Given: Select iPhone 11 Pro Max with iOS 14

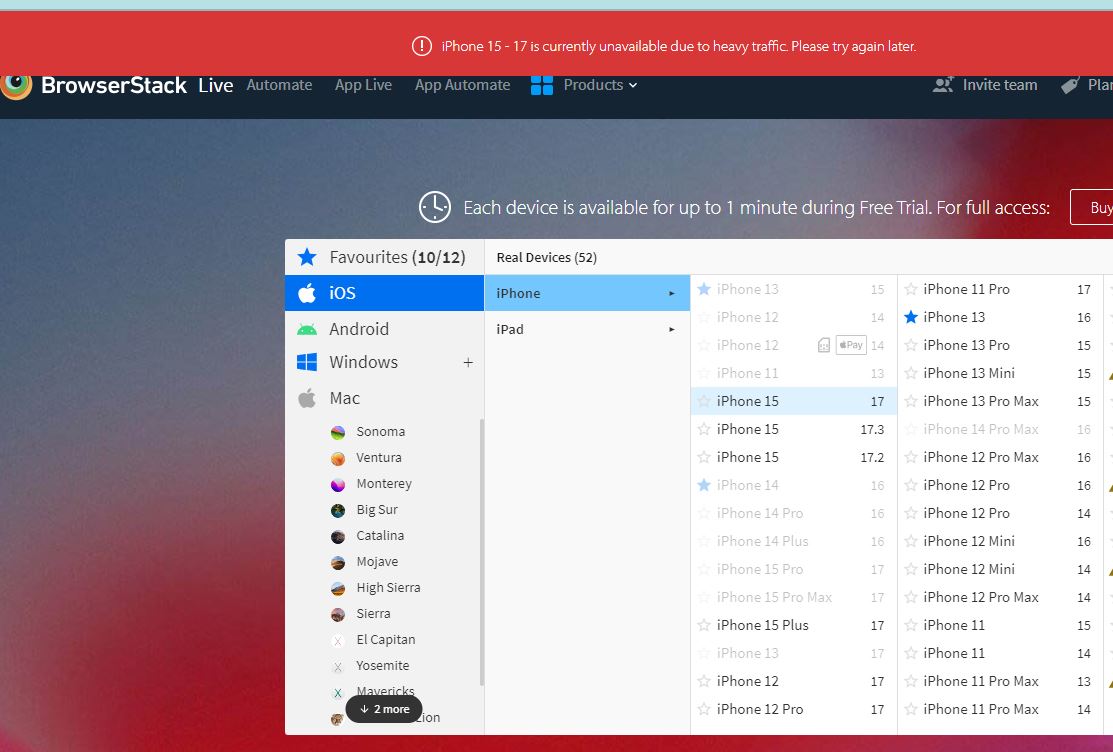Looking at the screenshot, I should [x=1001, y=709].
